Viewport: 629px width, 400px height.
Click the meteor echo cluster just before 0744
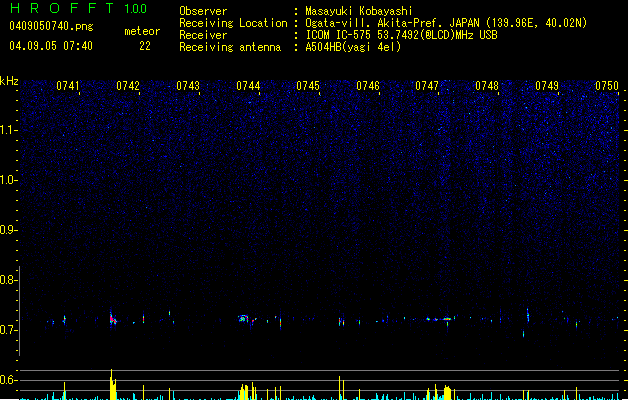pyautogui.click(x=243, y=319)
